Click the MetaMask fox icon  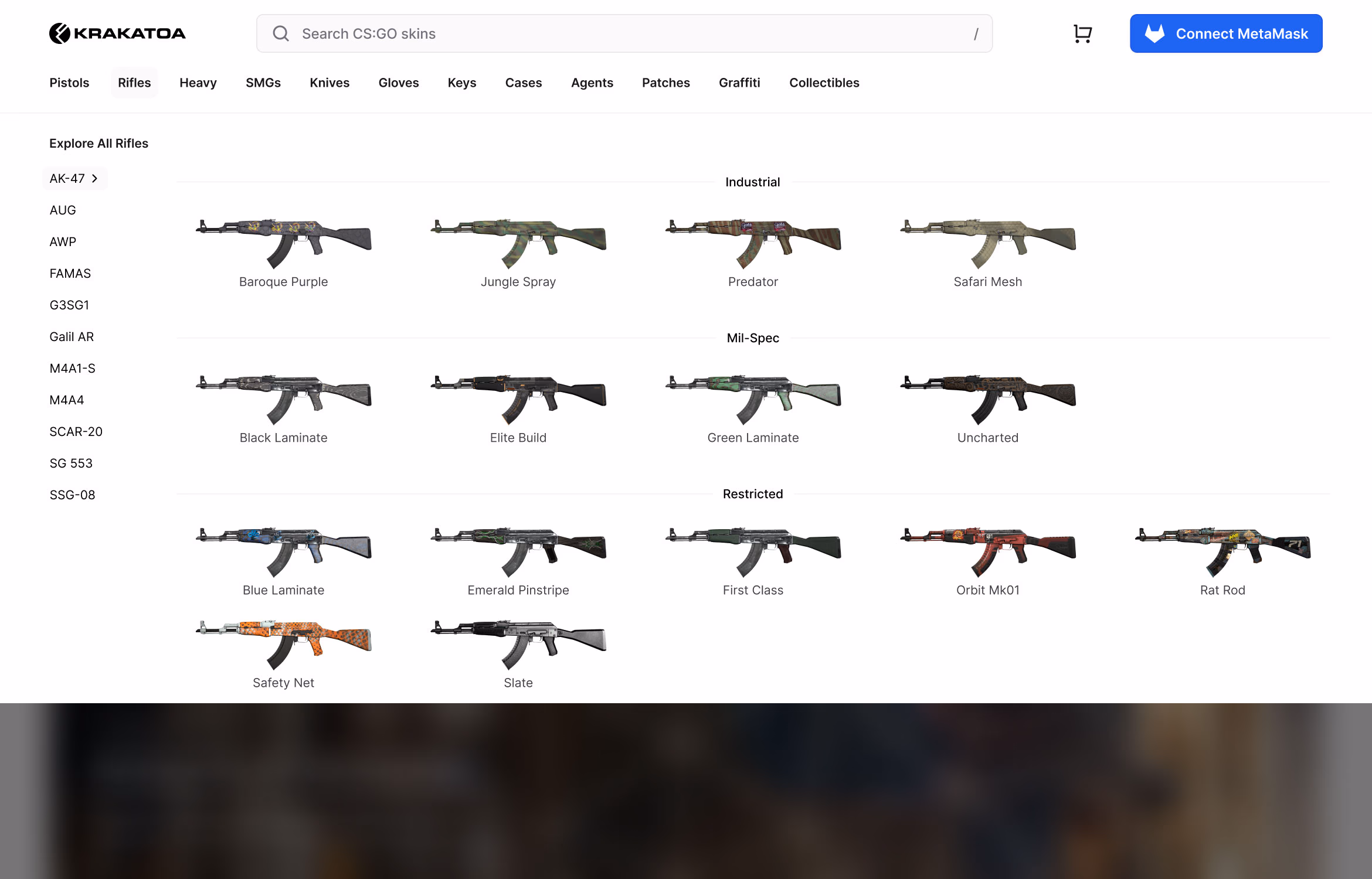[1154, 33]
